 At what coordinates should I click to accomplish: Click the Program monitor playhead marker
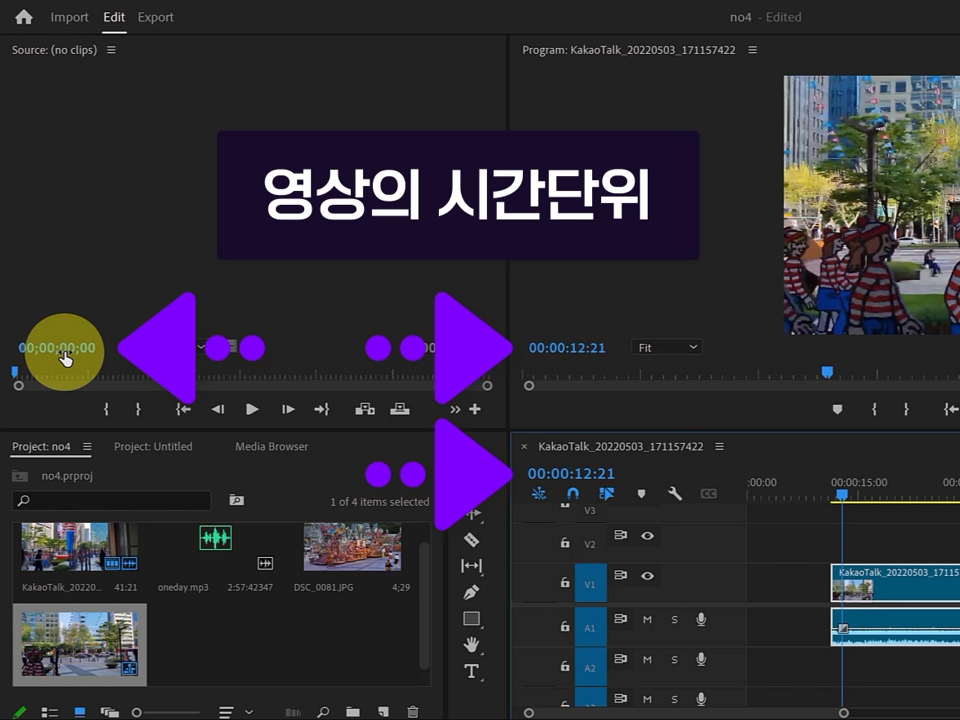coord(827,372)
